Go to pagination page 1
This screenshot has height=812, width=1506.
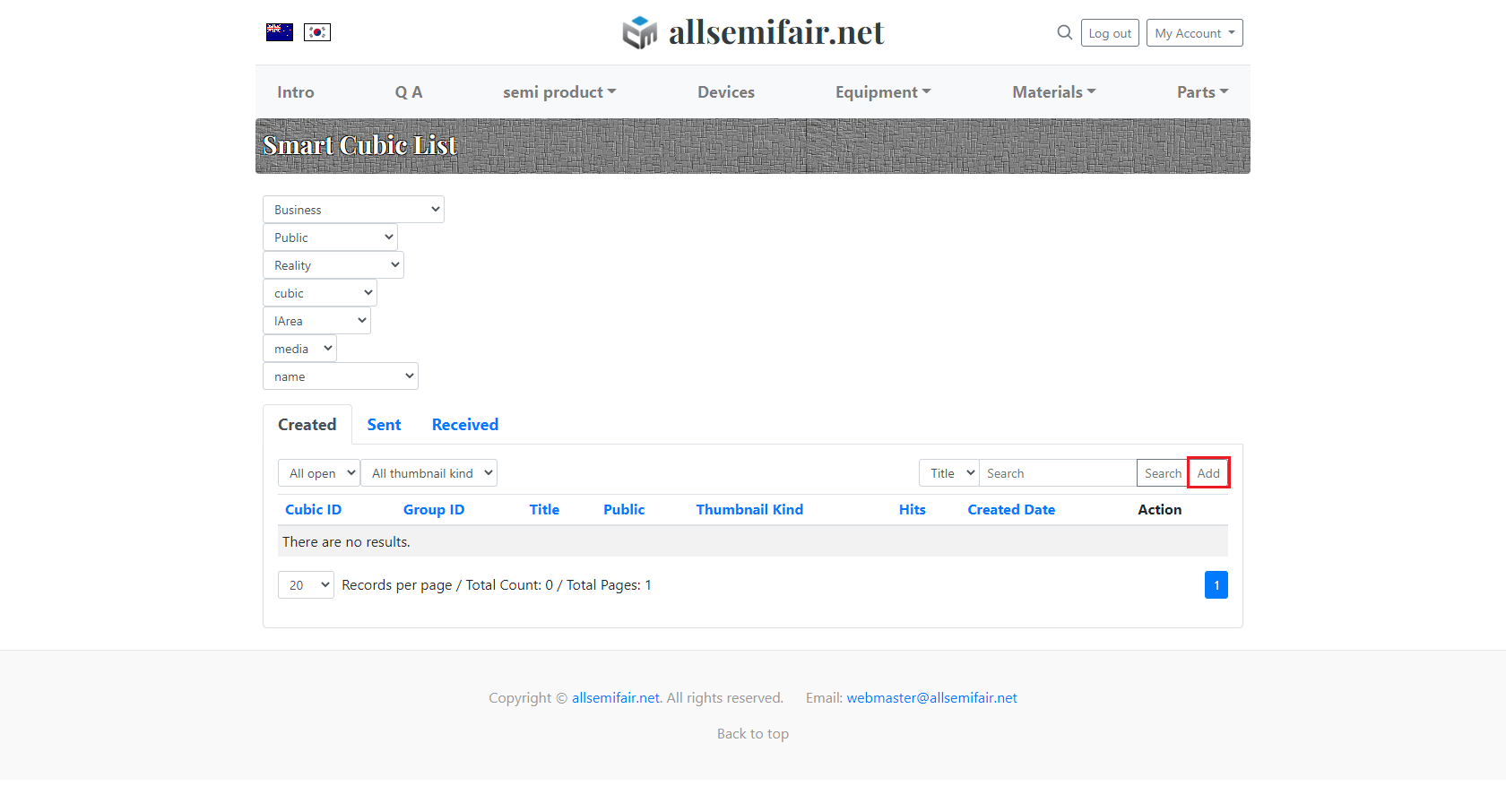(1216, 585)
